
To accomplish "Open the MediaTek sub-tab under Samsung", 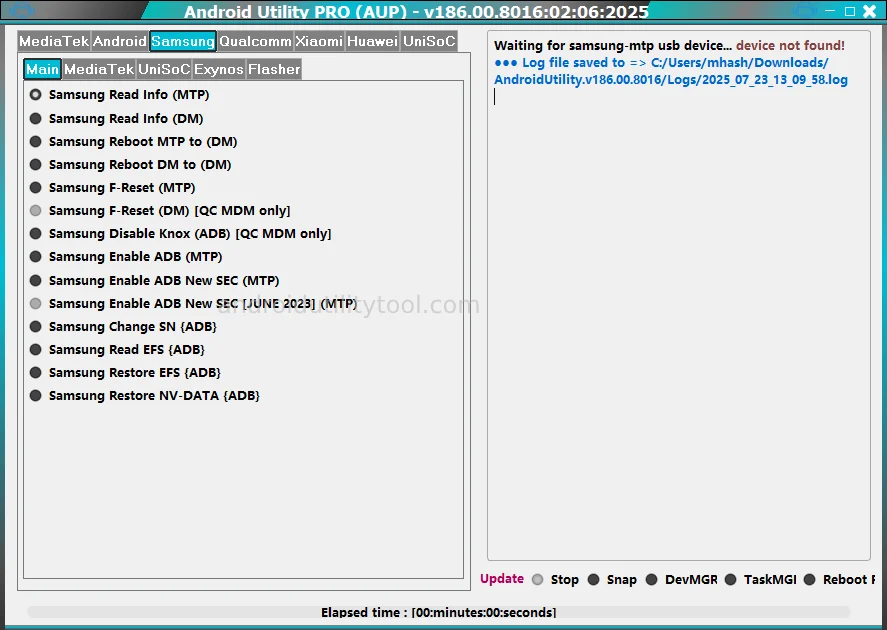I will pos(99,70).
